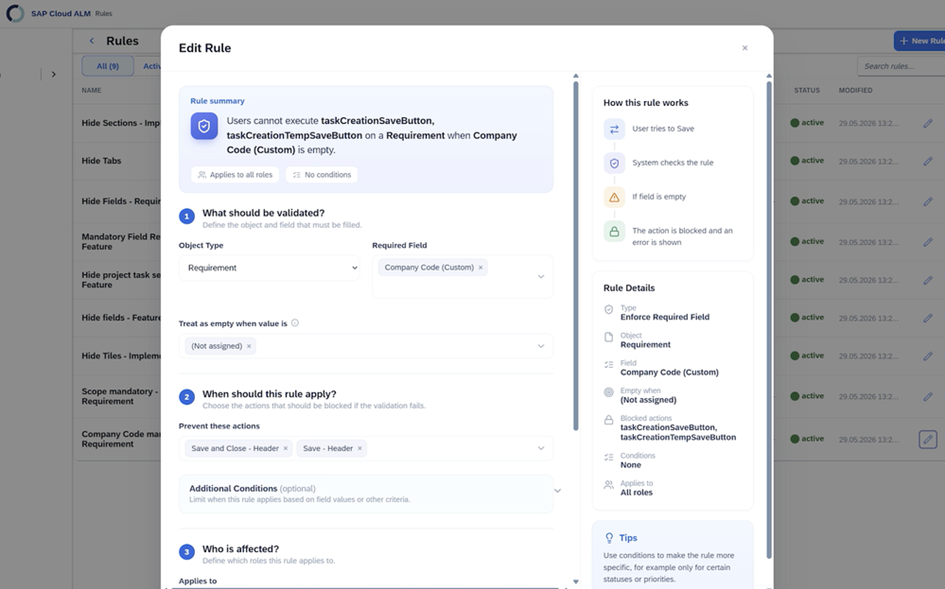The image size is (945, 589).
Task: Remove the Company Code (Custom) tag
Action: [480, 268]
